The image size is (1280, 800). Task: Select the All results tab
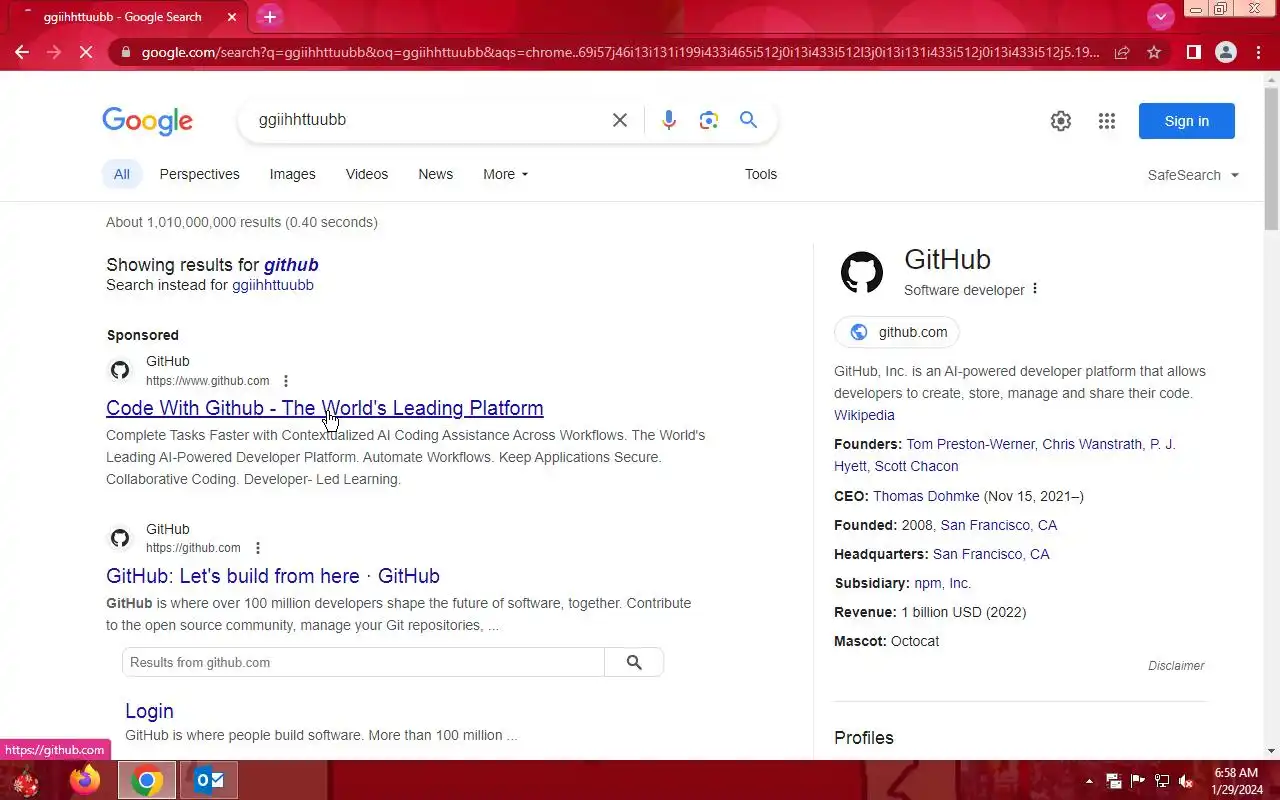[122, 174]
